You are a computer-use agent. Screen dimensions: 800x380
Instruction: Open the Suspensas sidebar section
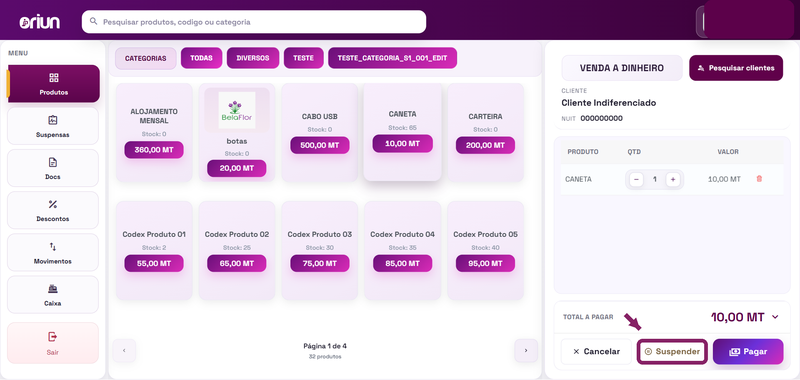[53, 126]
